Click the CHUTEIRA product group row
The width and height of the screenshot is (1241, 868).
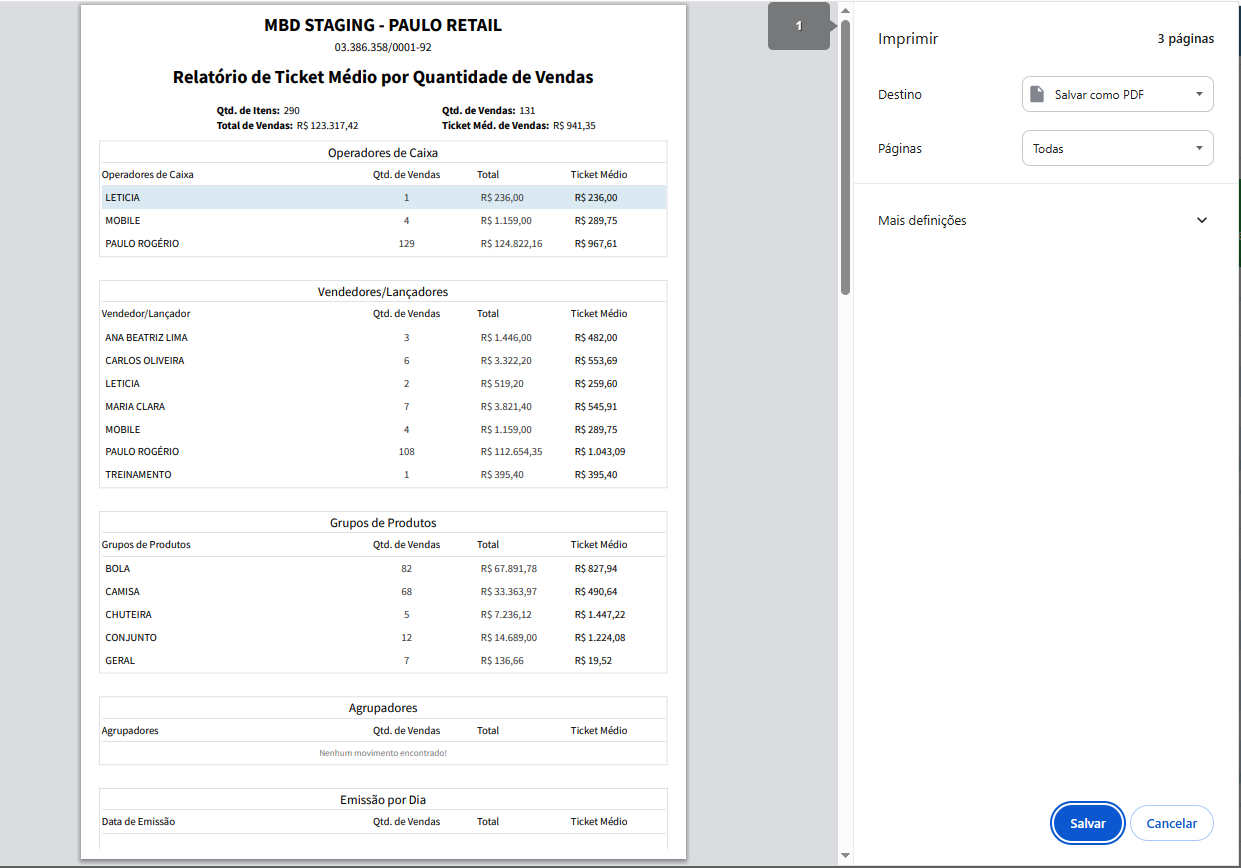click(383, 614)
